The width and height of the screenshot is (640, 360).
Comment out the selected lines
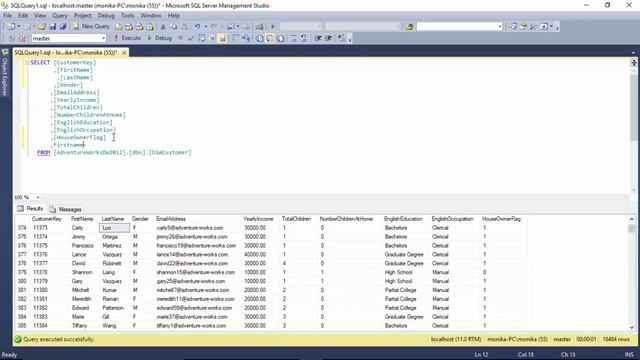(x=293, y=38)
